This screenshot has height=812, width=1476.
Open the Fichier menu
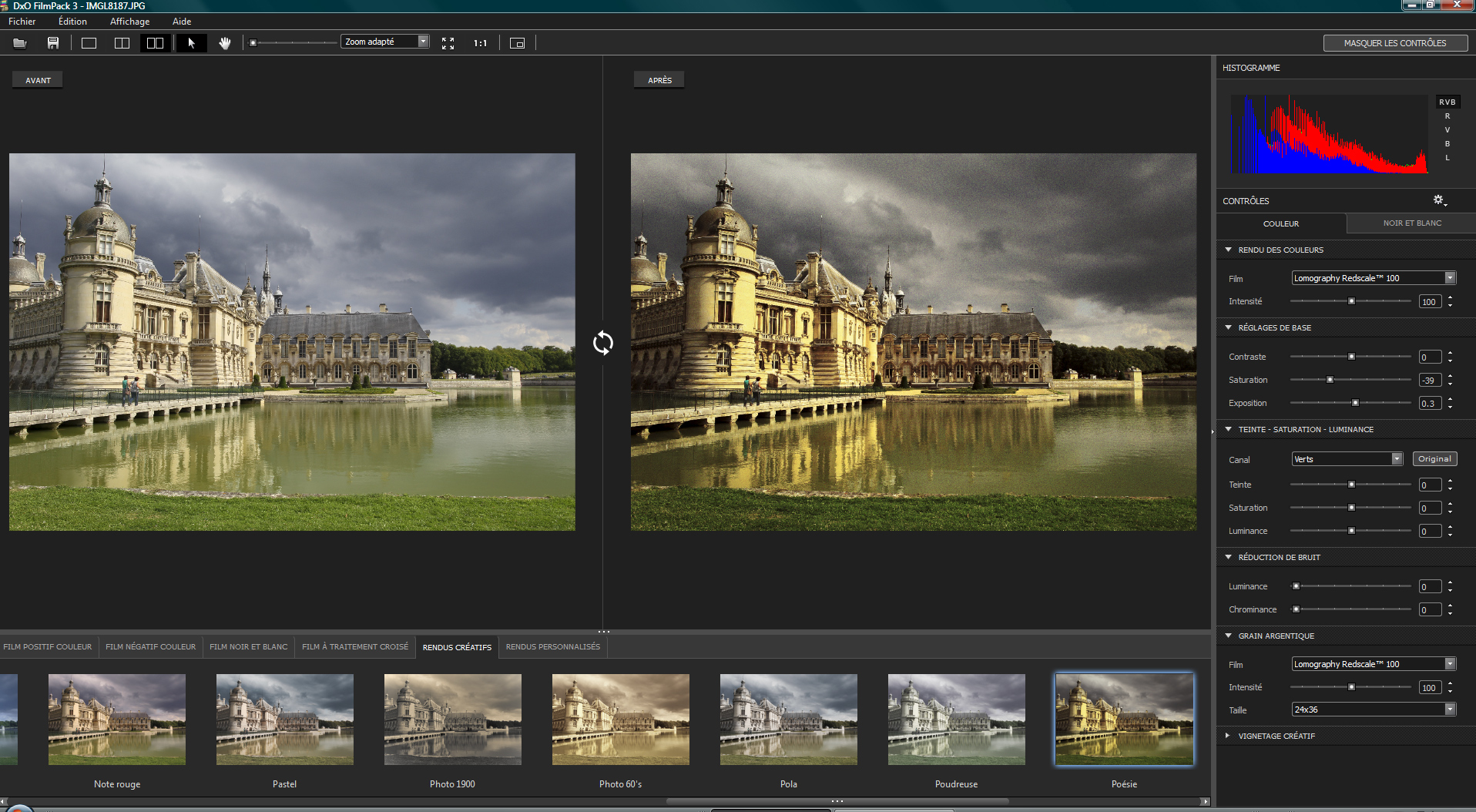(x=22, y=22)
